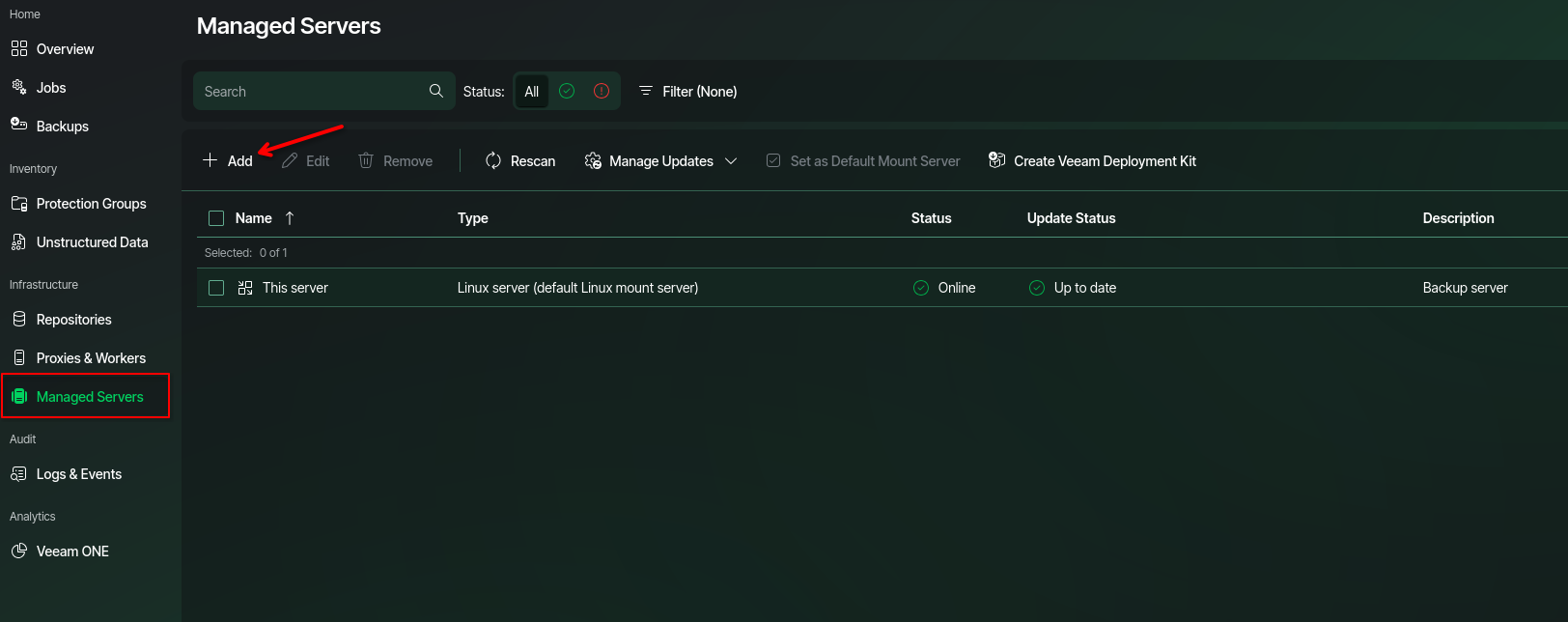Click the Rescan circular arrow icon
The image size is (1568, 622).
click(x=493, y=160)
